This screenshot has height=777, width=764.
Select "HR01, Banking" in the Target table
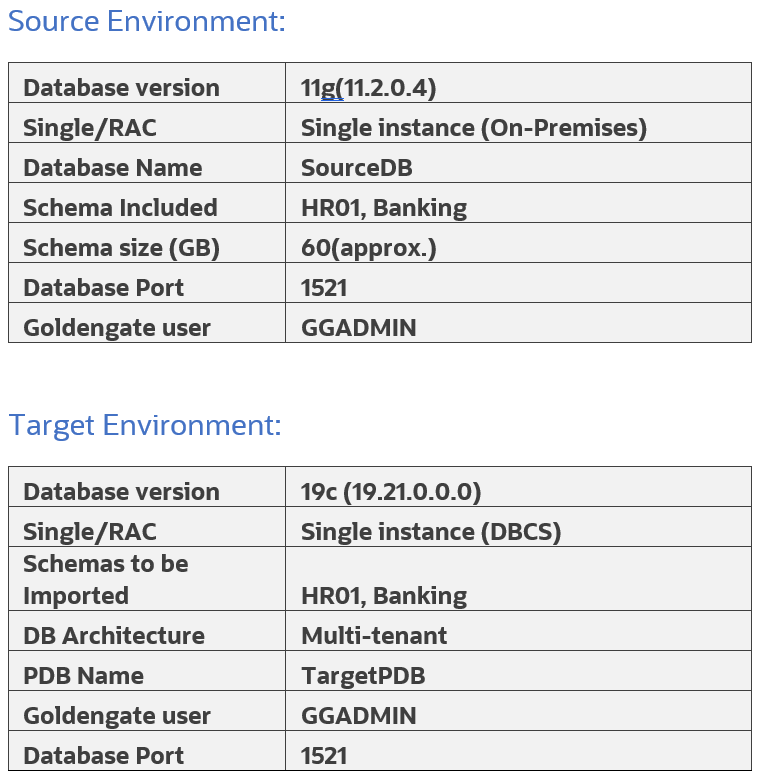[383, 596]
